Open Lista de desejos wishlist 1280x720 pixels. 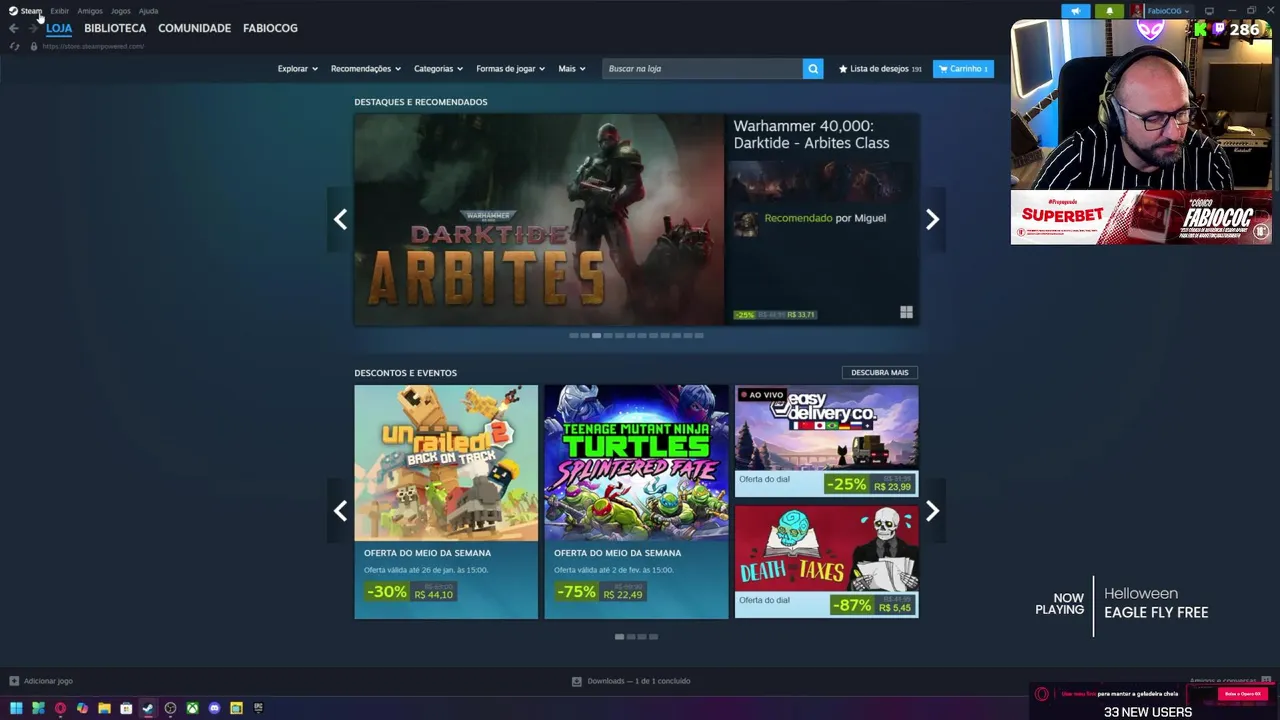[x=880, y=69]
